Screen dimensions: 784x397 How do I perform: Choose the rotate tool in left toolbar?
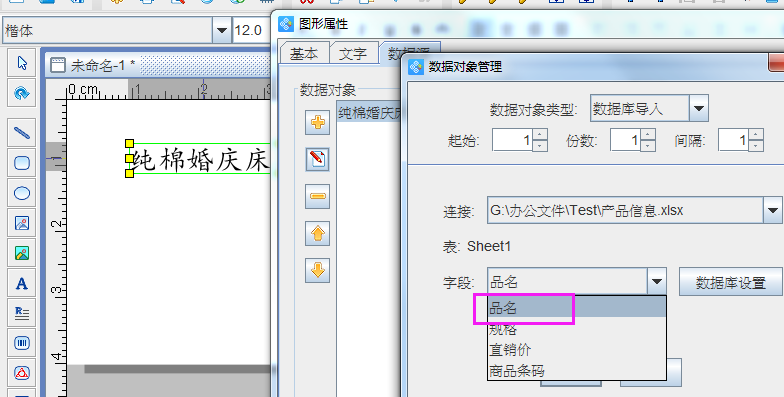[x=22, y=93]
